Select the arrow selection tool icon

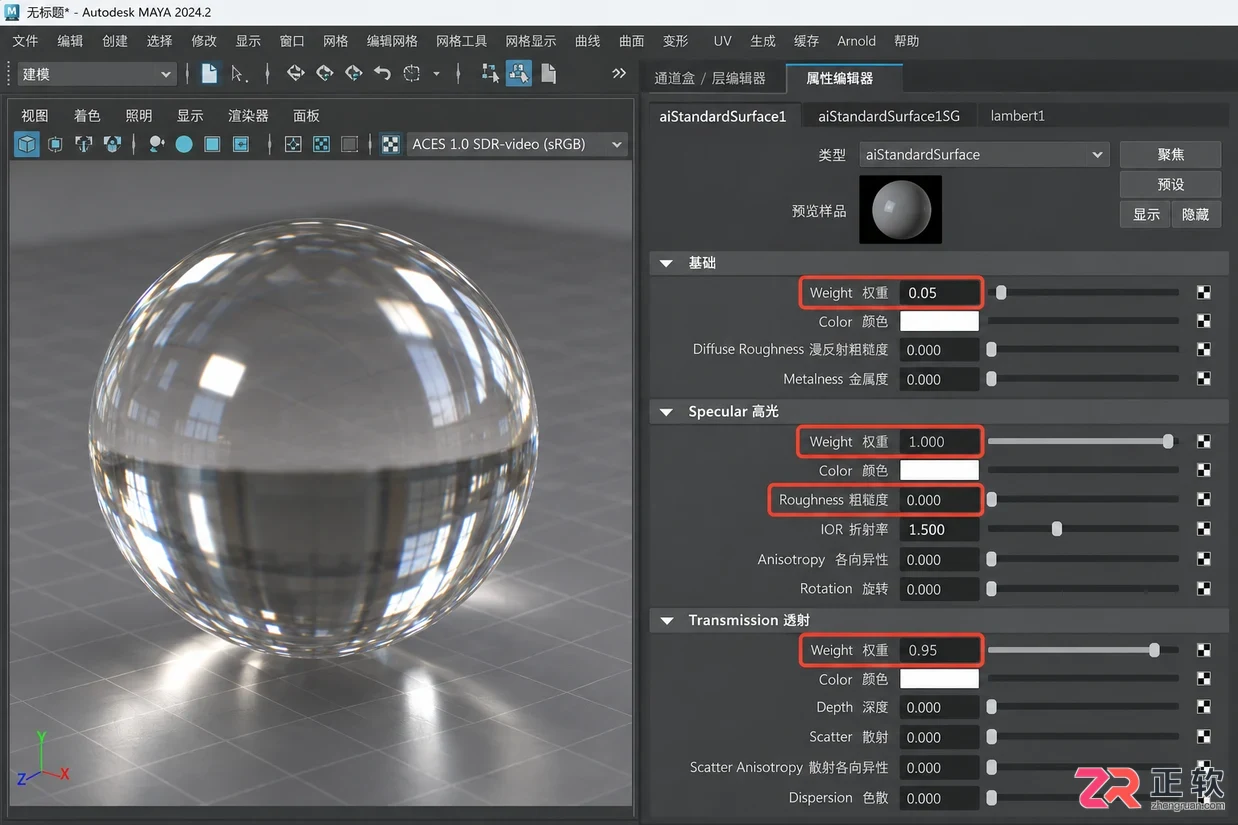click(x=238, y=73)
